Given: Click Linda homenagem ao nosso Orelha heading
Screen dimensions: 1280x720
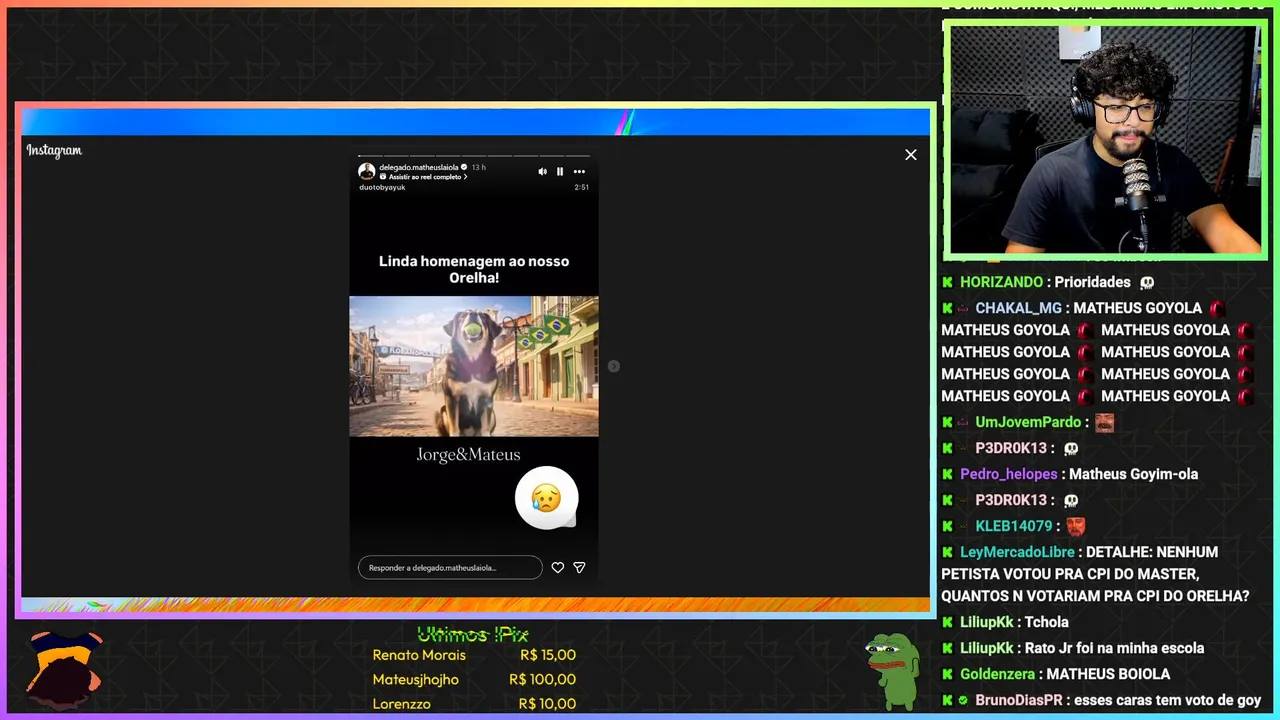Looking at the screenshot, I should [x=474, y=269].
